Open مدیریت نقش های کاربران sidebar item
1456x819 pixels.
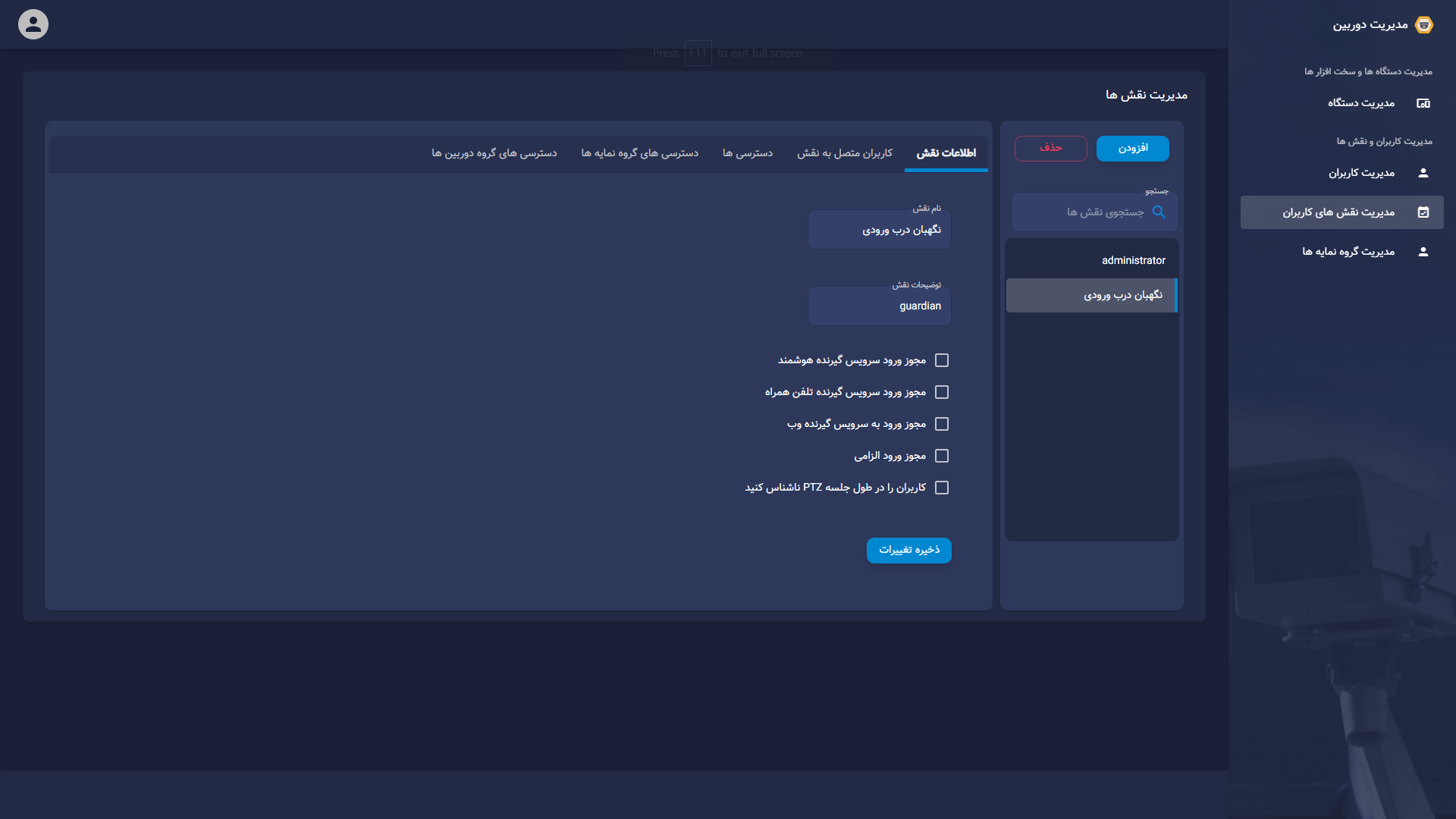[x=1342, y=212]
